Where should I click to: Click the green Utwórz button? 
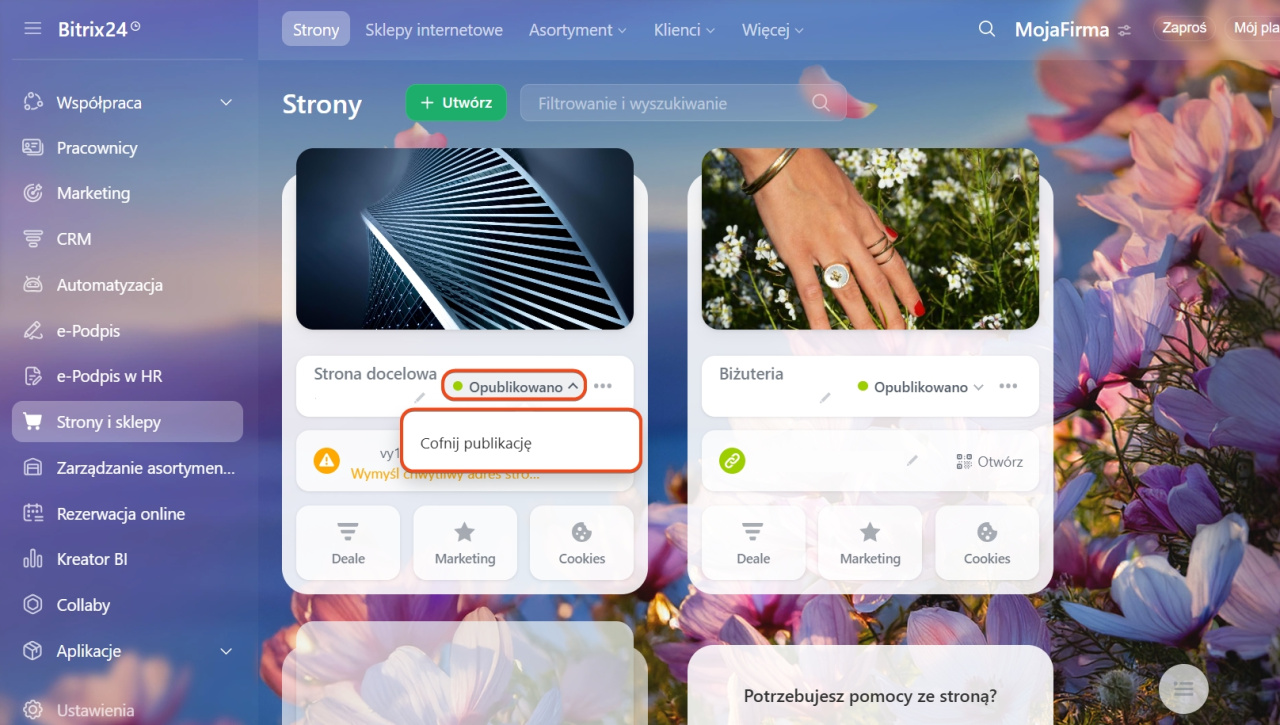[456, 103]
